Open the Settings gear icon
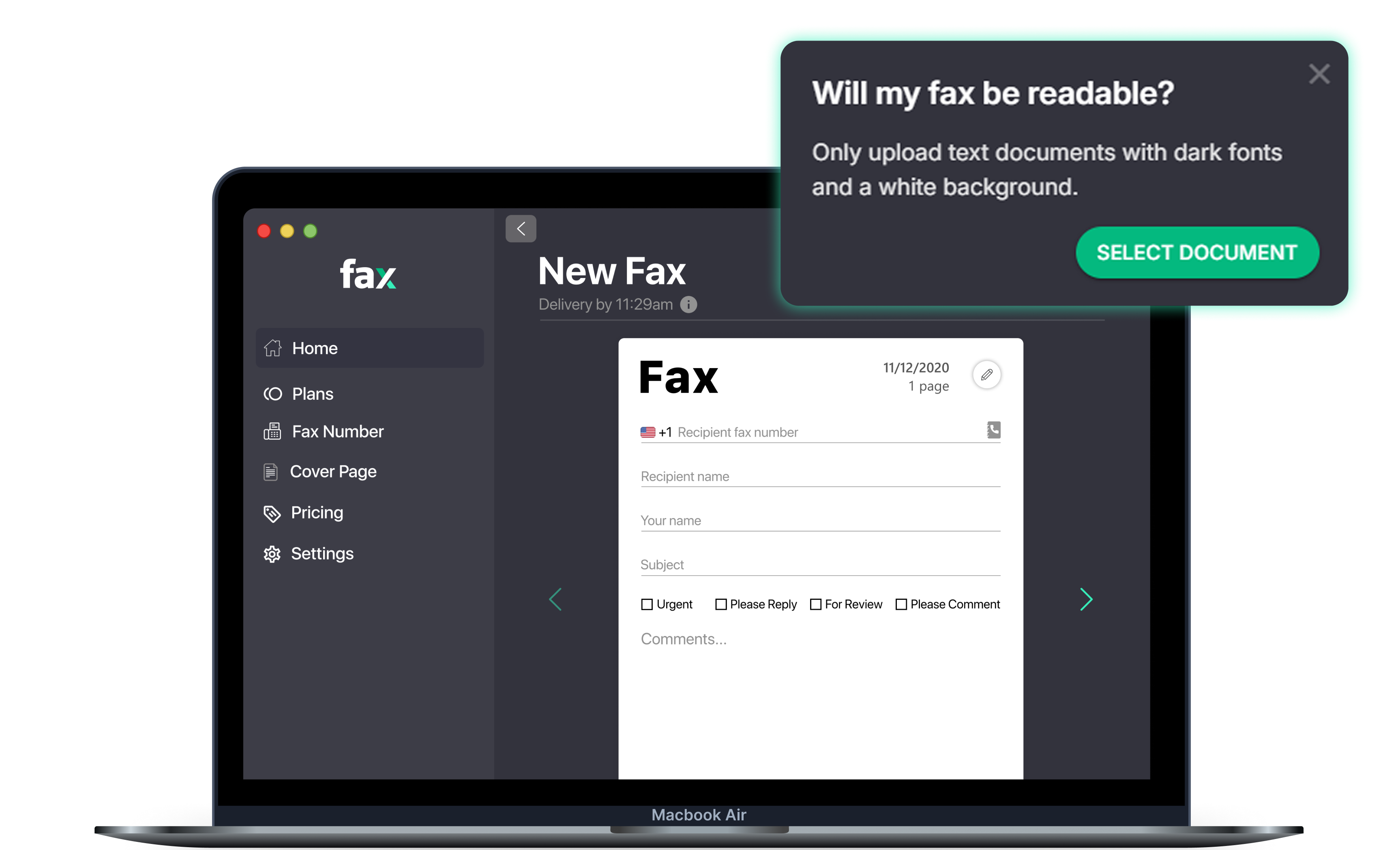Screen dimensions: 1400x850 (272, 554)
